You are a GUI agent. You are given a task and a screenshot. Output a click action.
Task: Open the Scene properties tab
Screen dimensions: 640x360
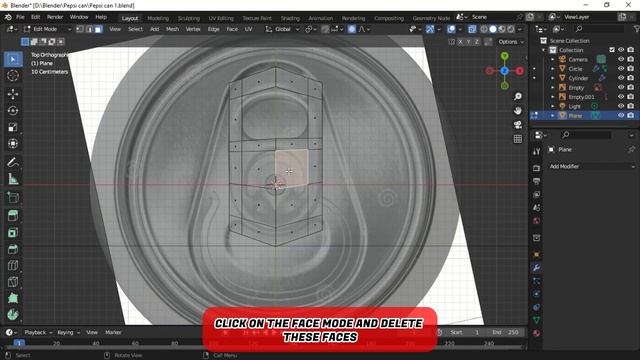pos(536,208)
